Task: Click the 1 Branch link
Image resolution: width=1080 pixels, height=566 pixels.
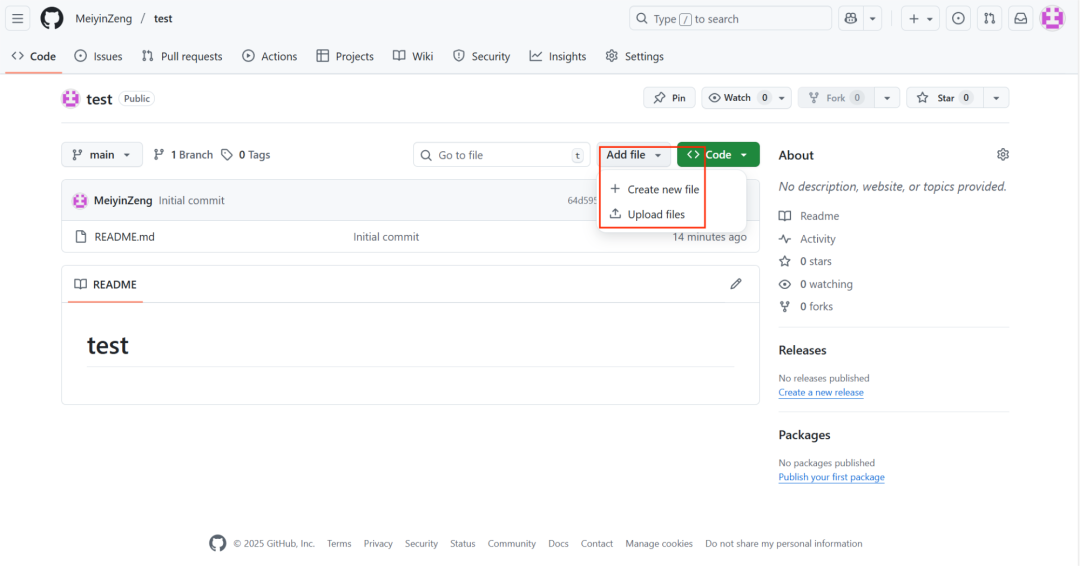Action: 183,155
